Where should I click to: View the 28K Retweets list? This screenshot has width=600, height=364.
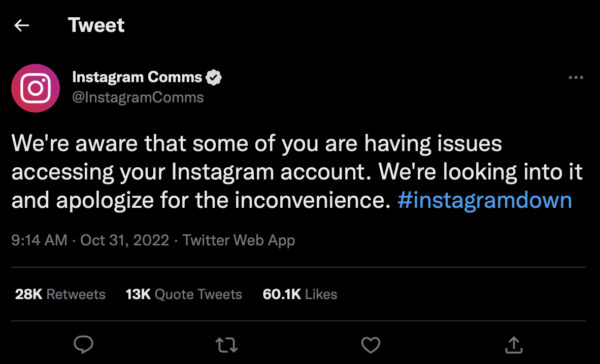coord(60,294)
